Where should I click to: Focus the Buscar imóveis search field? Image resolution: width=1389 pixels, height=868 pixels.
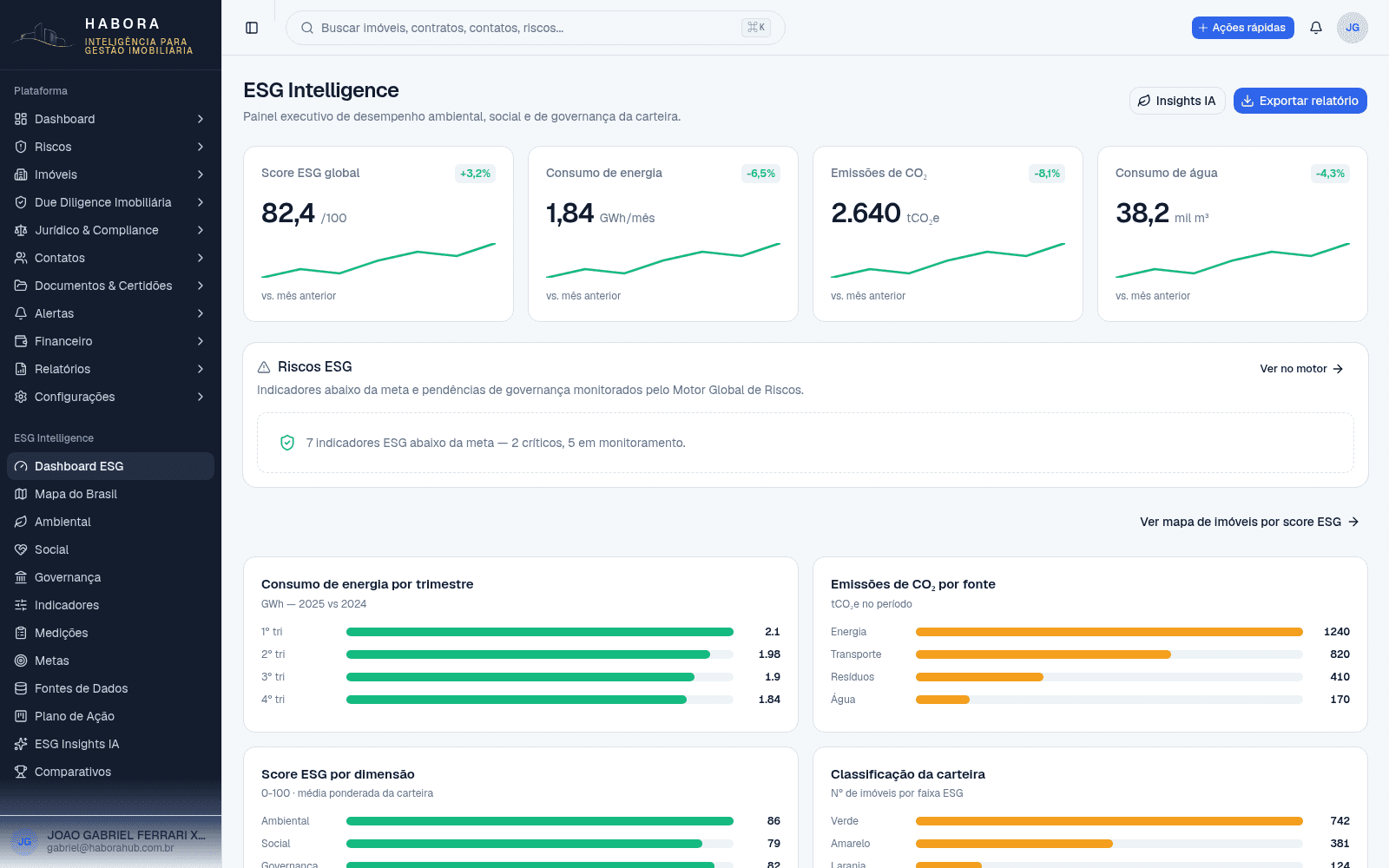[x=536, y=28]
